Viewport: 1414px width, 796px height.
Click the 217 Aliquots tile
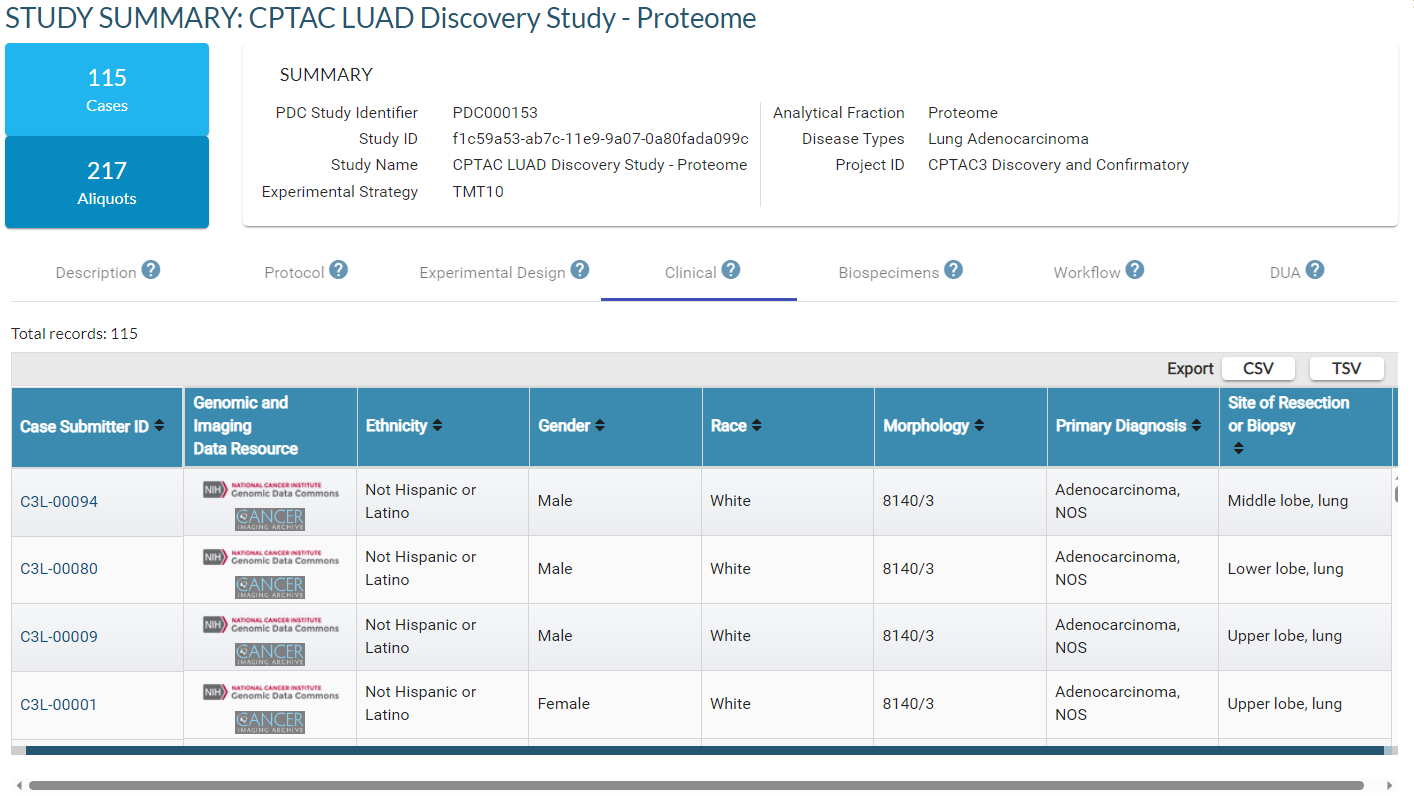[x=107, y=182]
